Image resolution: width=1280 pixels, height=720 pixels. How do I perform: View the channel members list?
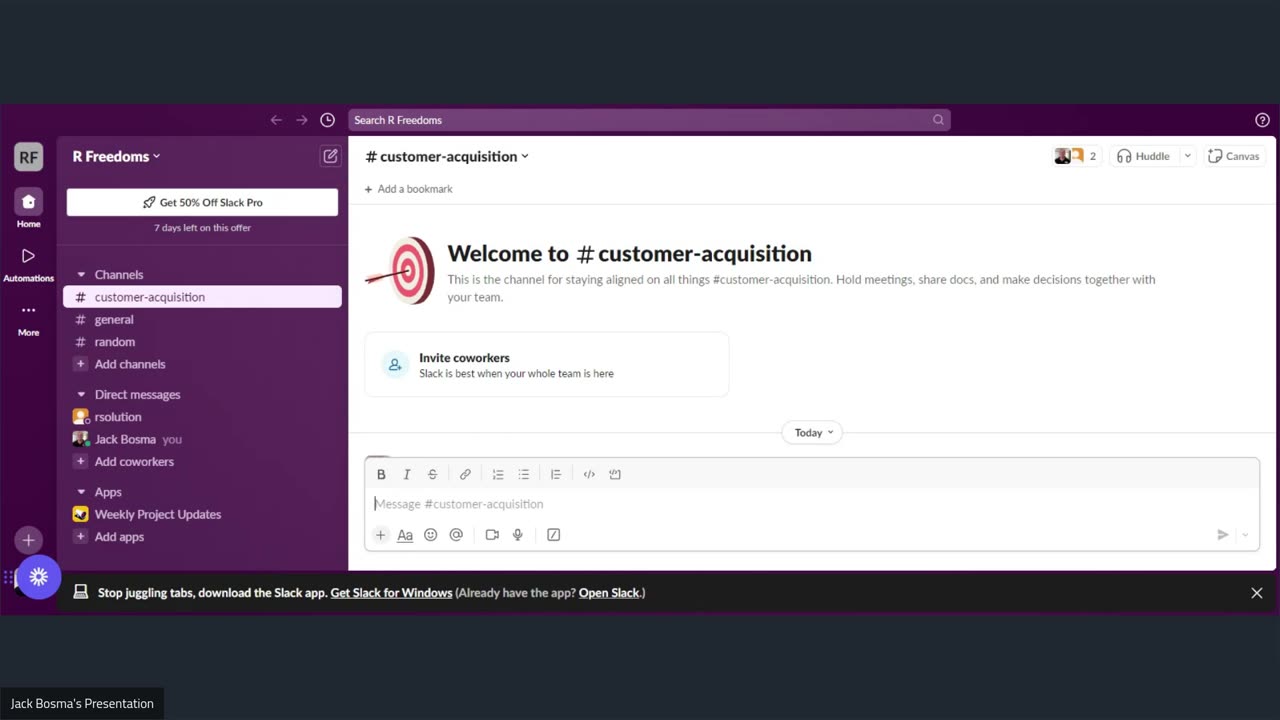tap(1076, 156)
